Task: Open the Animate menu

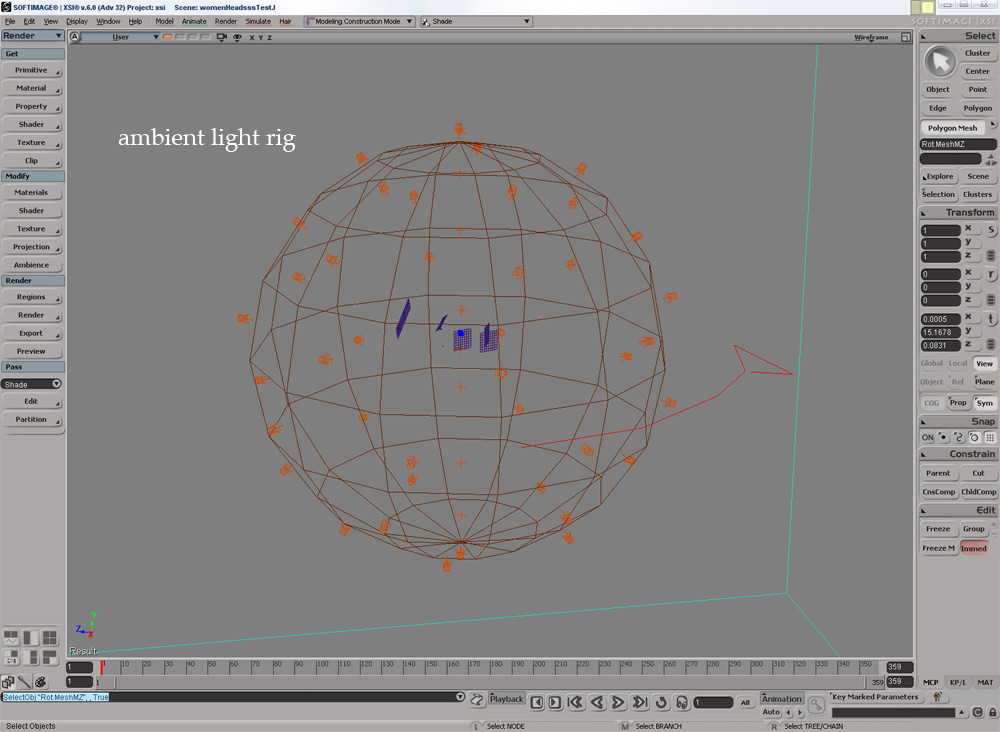Action: pyautogui.click(x=195, y=21)
